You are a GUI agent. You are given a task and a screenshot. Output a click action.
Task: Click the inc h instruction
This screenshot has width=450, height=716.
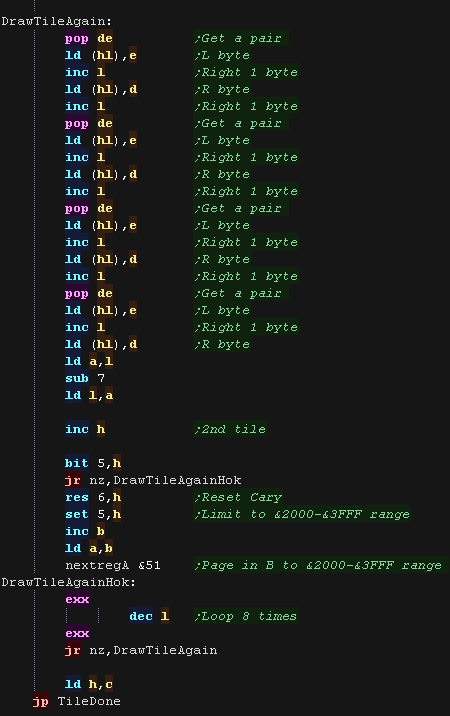(x=85, y=429)
